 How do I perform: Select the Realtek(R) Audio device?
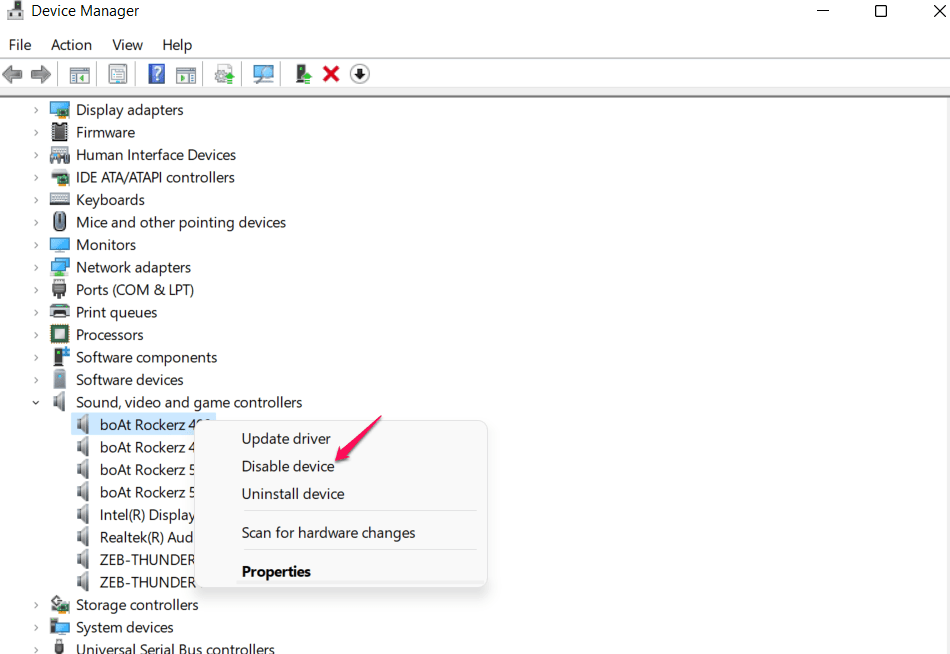click(x=146, y=537)
